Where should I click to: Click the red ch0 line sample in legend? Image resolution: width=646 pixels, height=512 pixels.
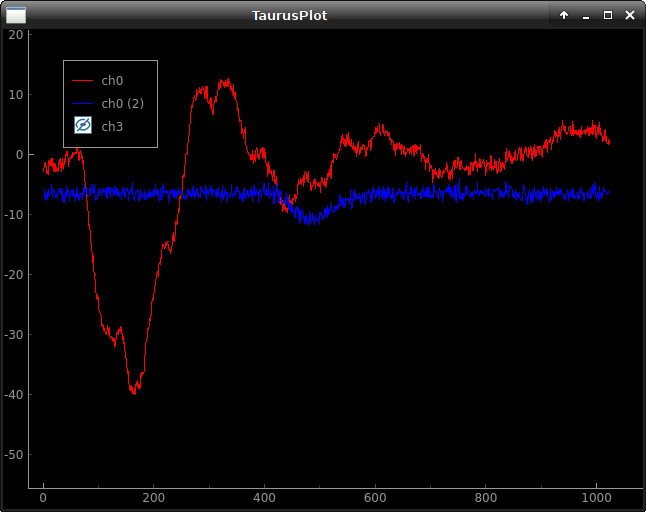point(83,80)
